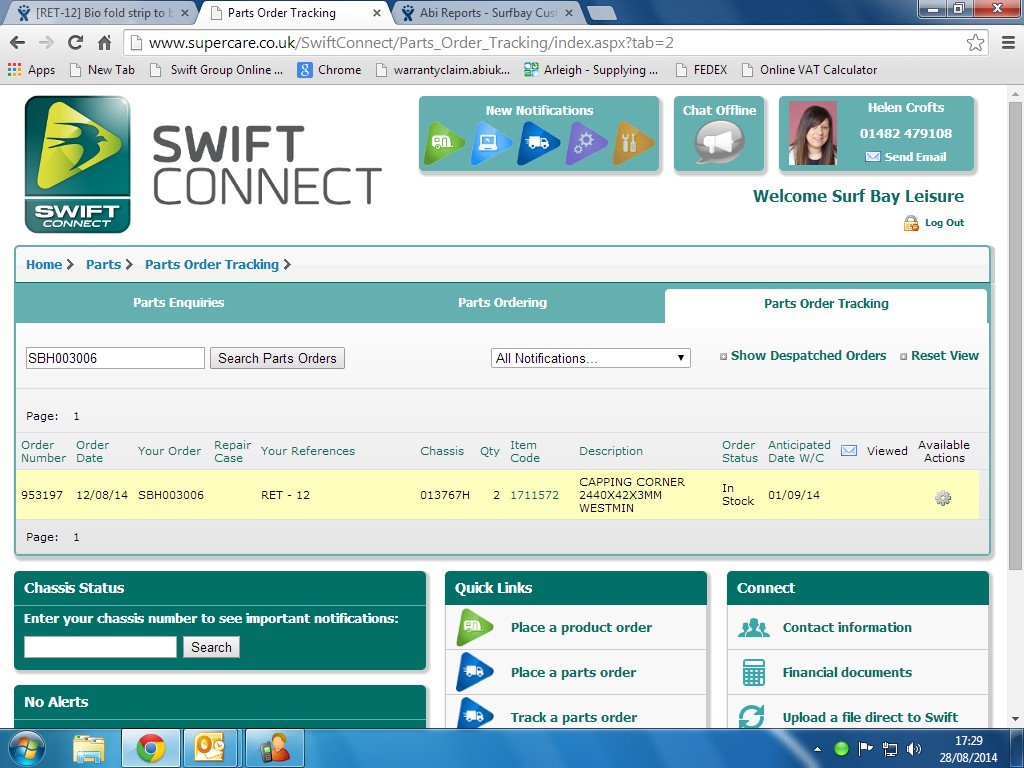Image resolution: width=1024 pixels, height=768 pixels.
Task: Click the chassis number input field
Action: [x=100, y=647]
